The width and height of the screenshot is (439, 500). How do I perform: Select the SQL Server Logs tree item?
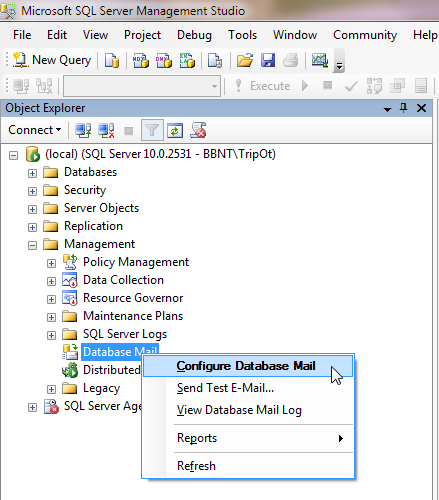(x=125, y=334)
